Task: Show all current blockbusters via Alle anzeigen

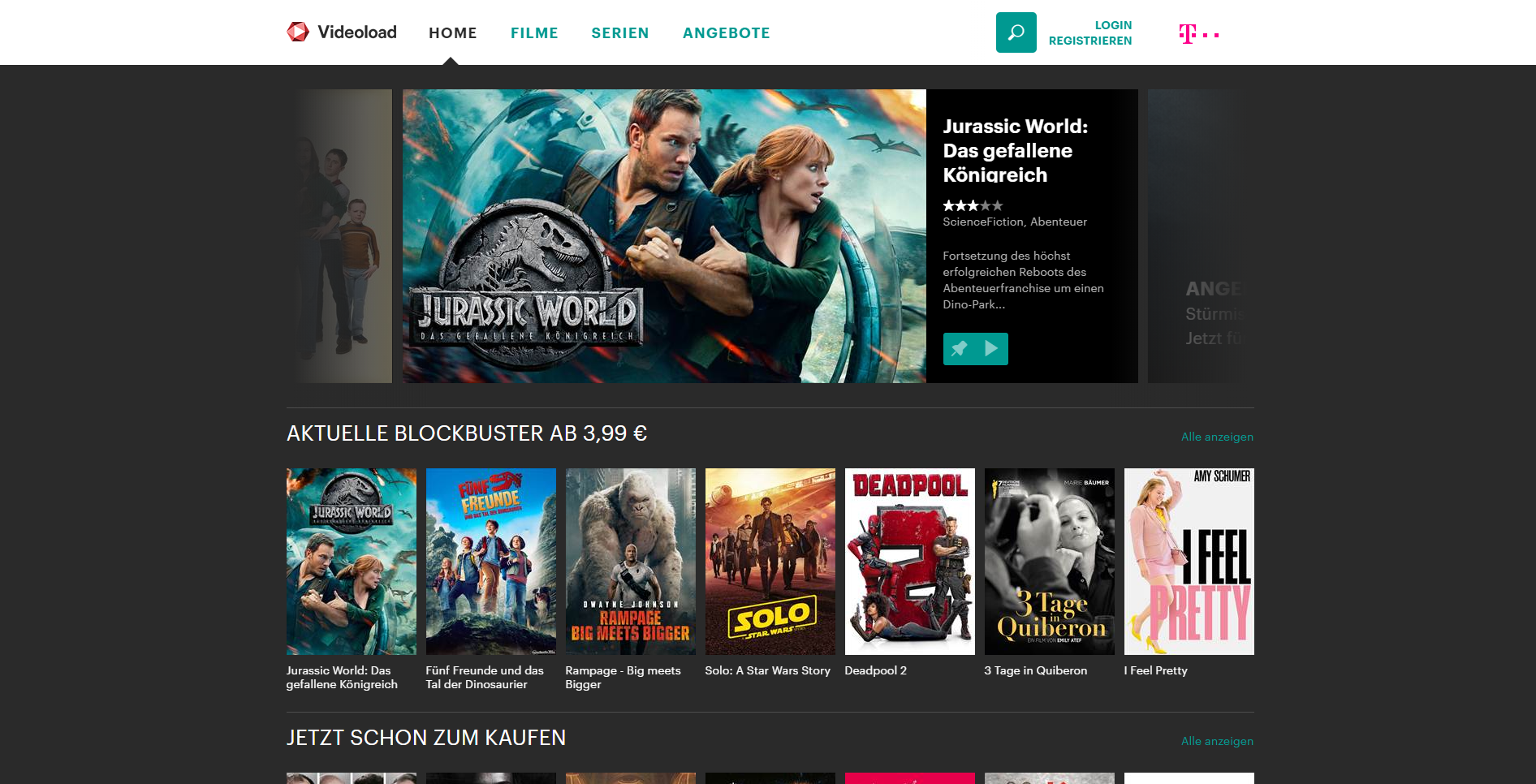Action: point(1217,437)
